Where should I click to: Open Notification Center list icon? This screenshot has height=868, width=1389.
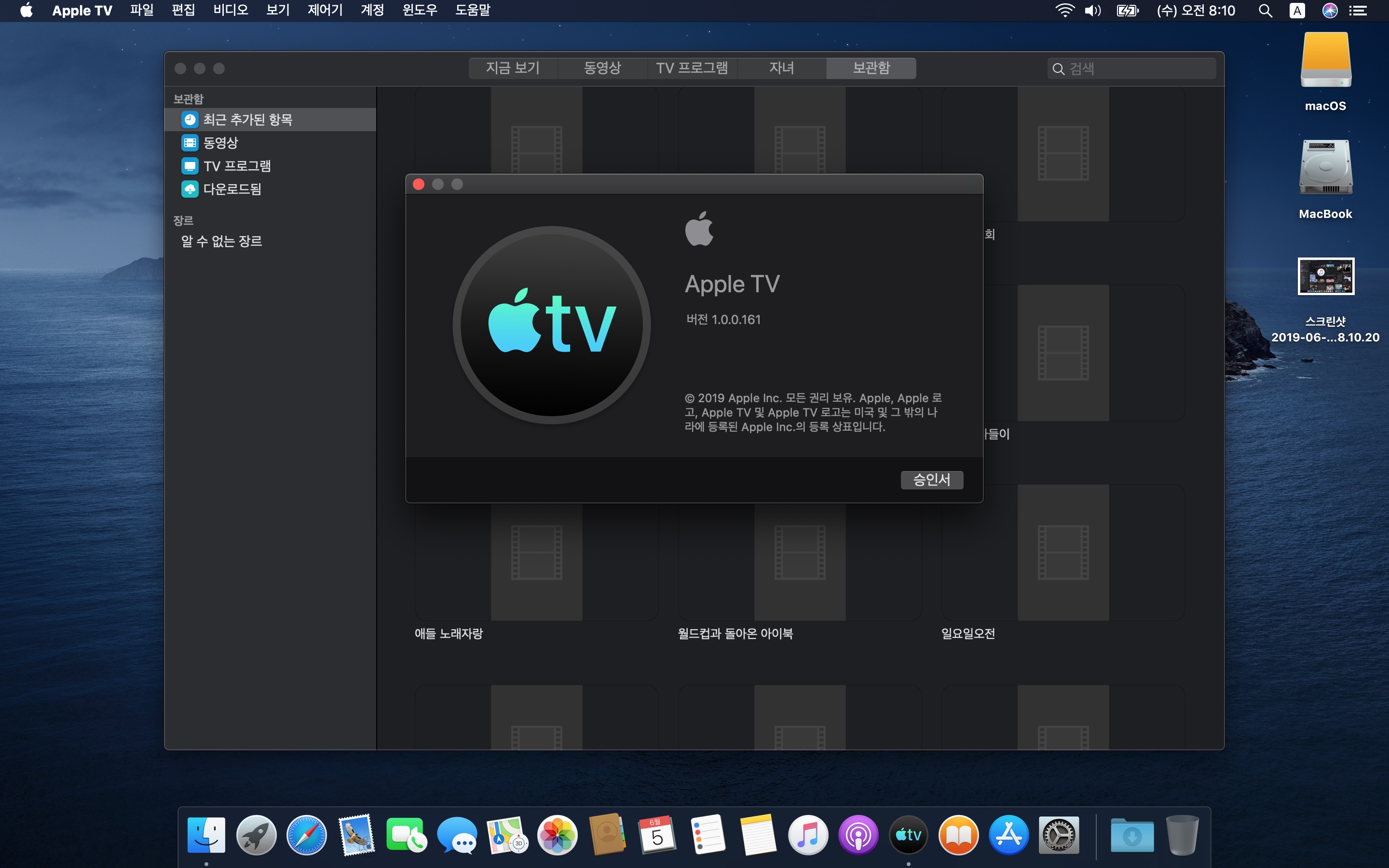click(x=1358, y=10)
